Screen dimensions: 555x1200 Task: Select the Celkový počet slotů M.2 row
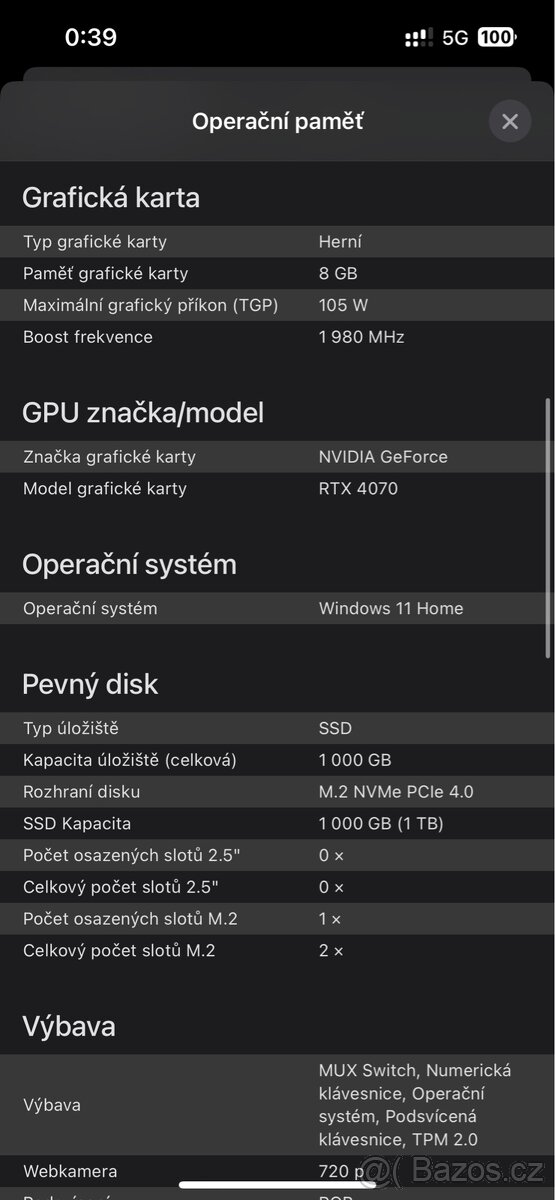pos(277,951)
